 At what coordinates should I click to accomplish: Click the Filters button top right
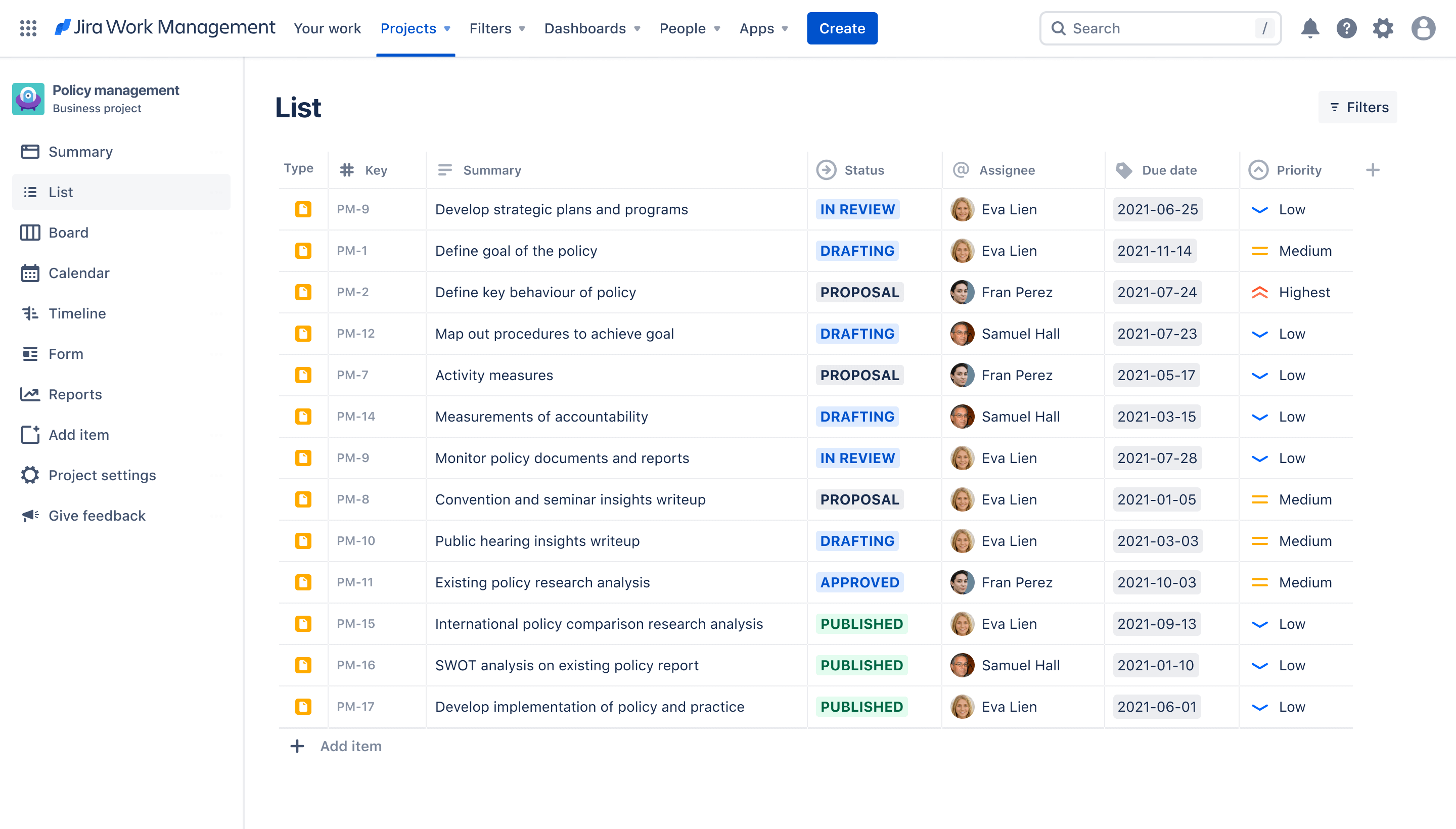(1358, 107)
